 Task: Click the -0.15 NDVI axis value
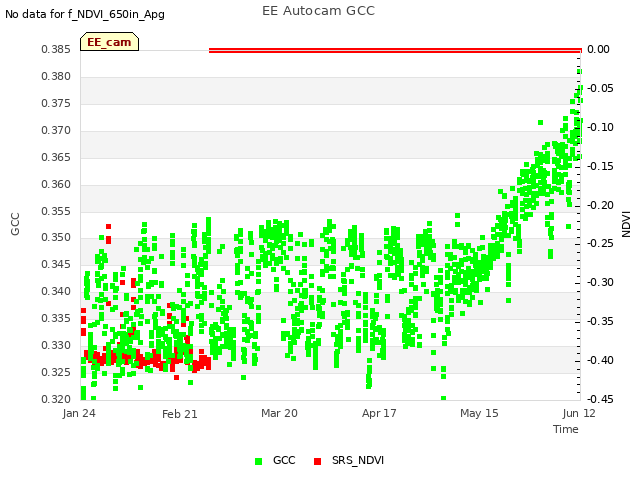tap(600, 166)
